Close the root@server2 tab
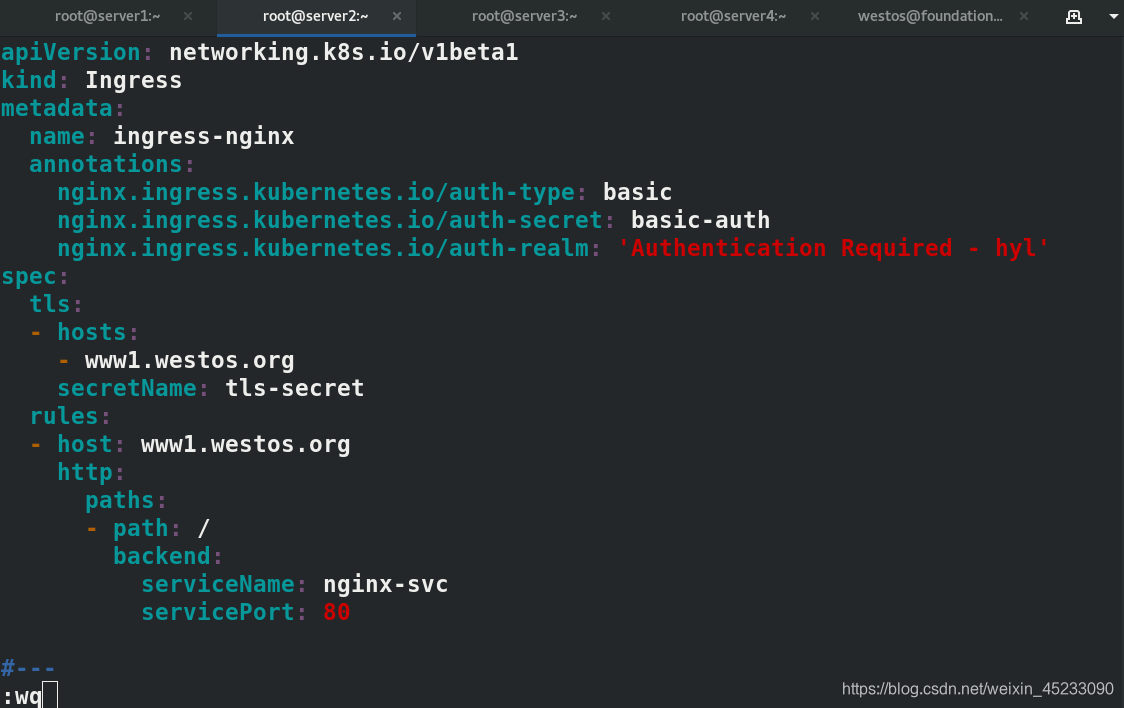Image resolution: width=1124 pixels, height=708 pixels. [397, 16]
